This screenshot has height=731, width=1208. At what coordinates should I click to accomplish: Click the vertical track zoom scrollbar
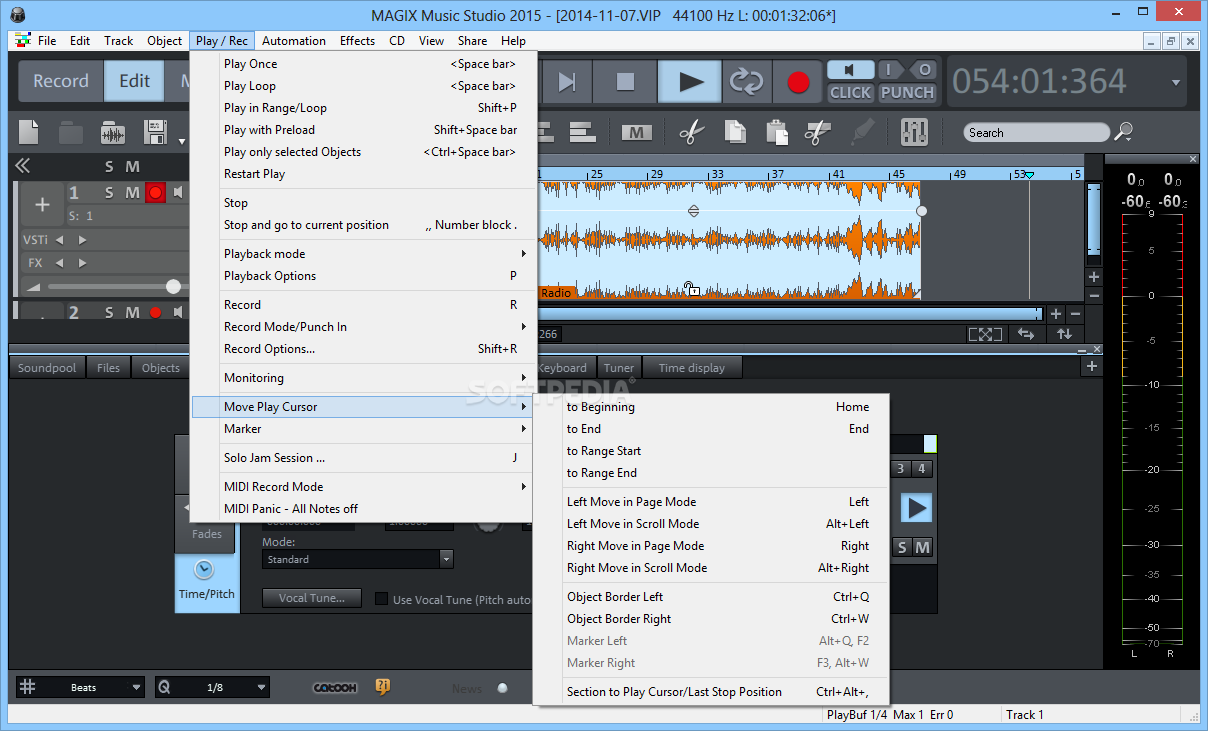pos(1093,219)
